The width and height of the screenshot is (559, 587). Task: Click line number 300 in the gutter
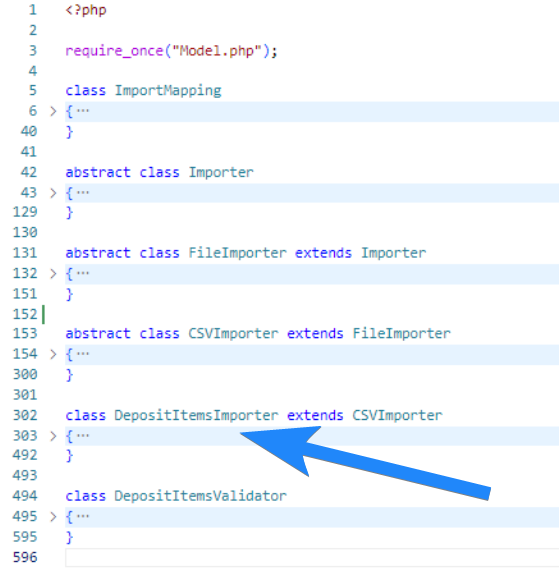click(x=25, y=374)
